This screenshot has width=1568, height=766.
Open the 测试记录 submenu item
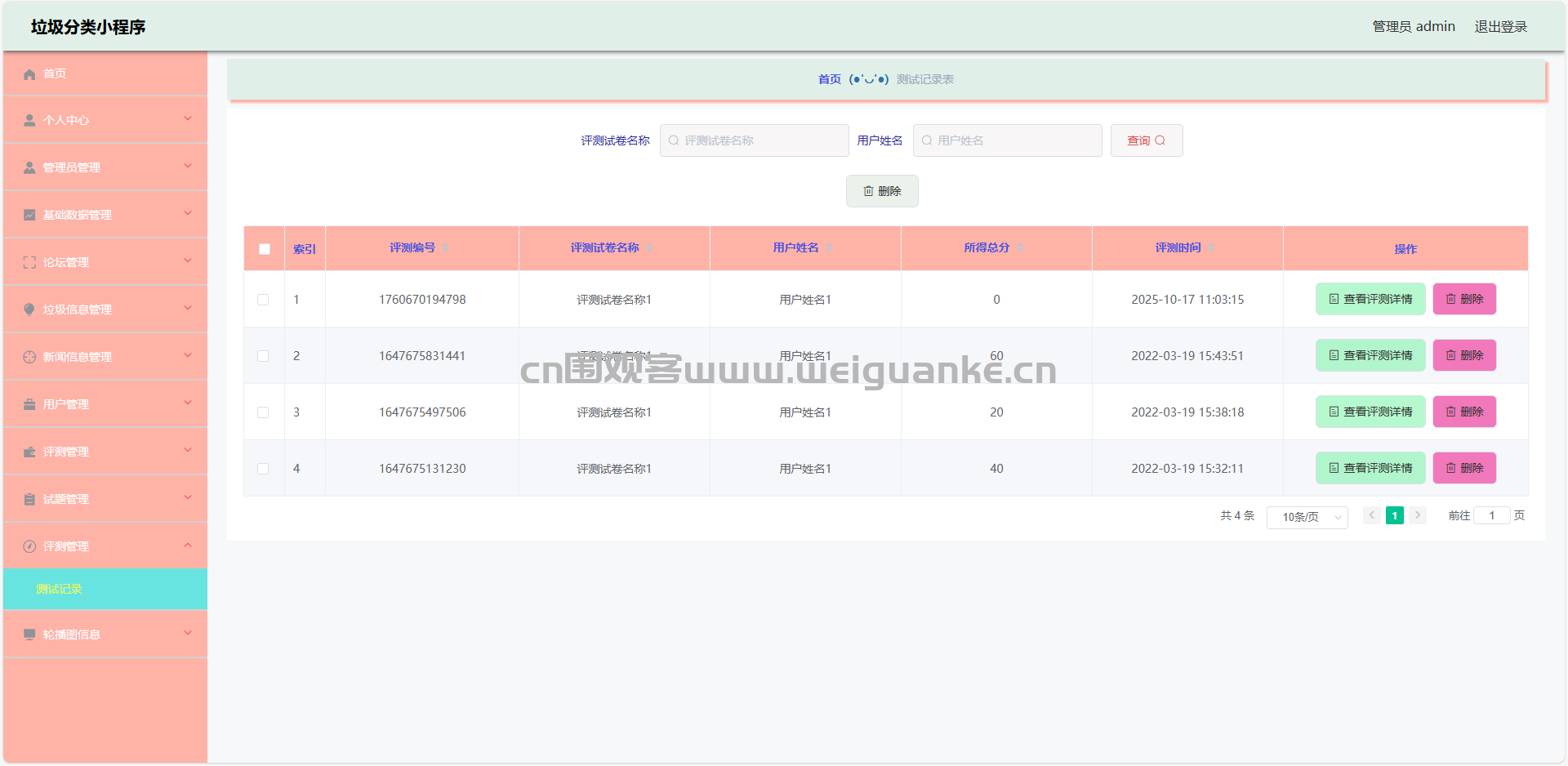point(59,589)
